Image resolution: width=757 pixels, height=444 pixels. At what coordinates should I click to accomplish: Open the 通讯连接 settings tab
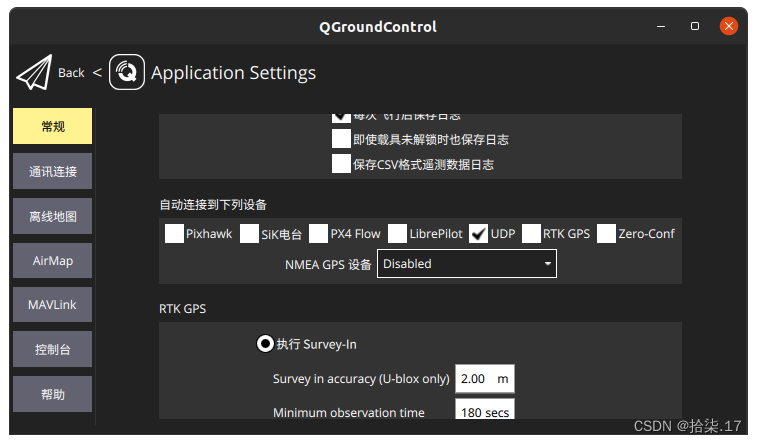53,171
